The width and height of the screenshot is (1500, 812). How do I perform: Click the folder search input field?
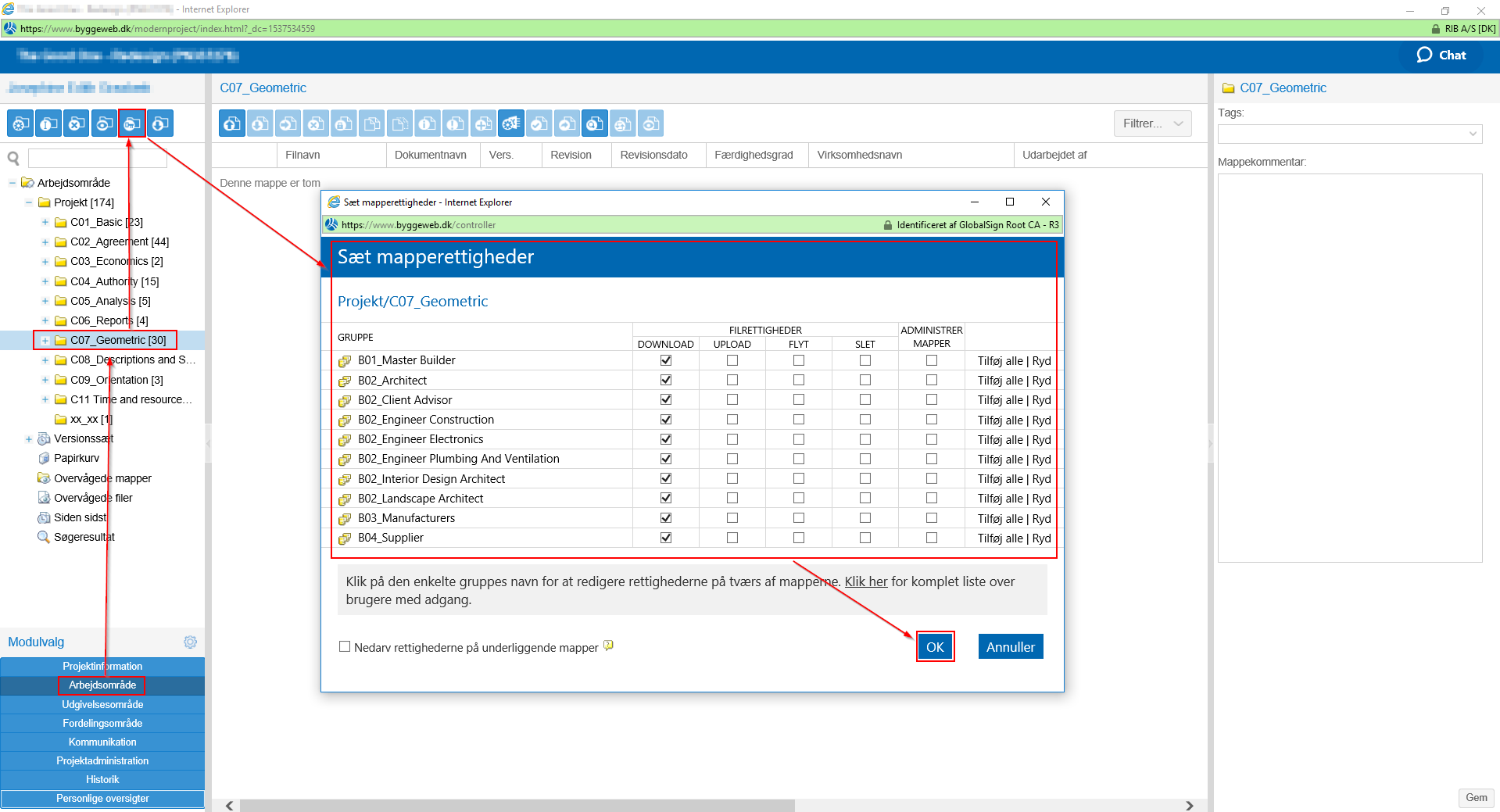(97, 159)
